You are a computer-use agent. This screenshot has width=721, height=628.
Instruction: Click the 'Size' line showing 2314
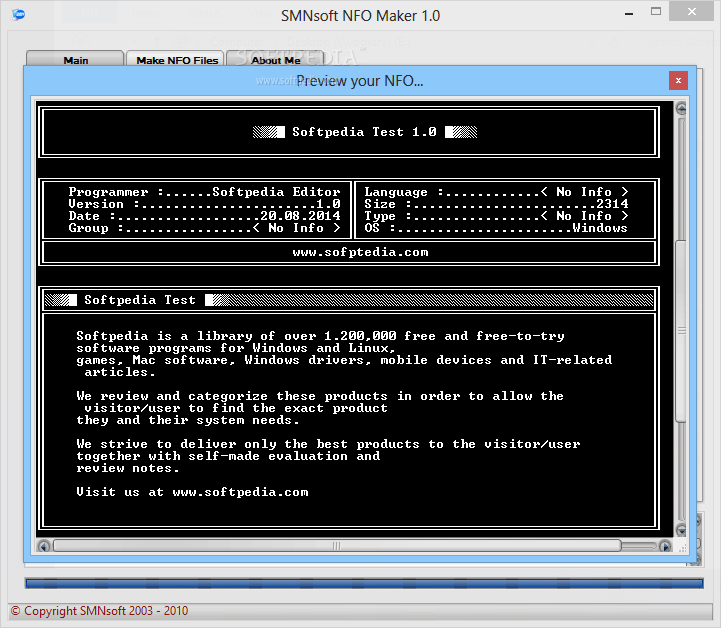tap(496, 204)
